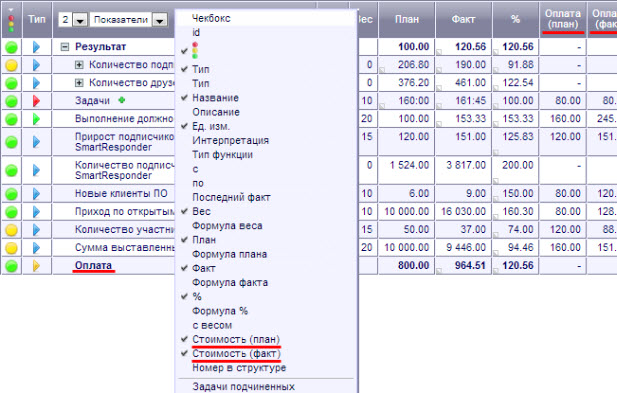Open the level number 2 dropdown
Viewport: 617px width, 393px height.
(x=80, y=20)
